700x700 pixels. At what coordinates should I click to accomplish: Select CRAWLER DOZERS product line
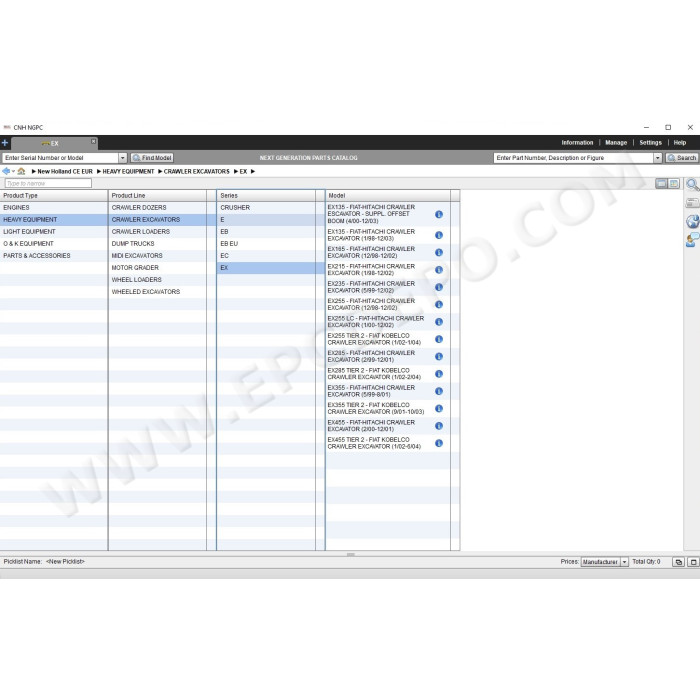click(158, 208)
